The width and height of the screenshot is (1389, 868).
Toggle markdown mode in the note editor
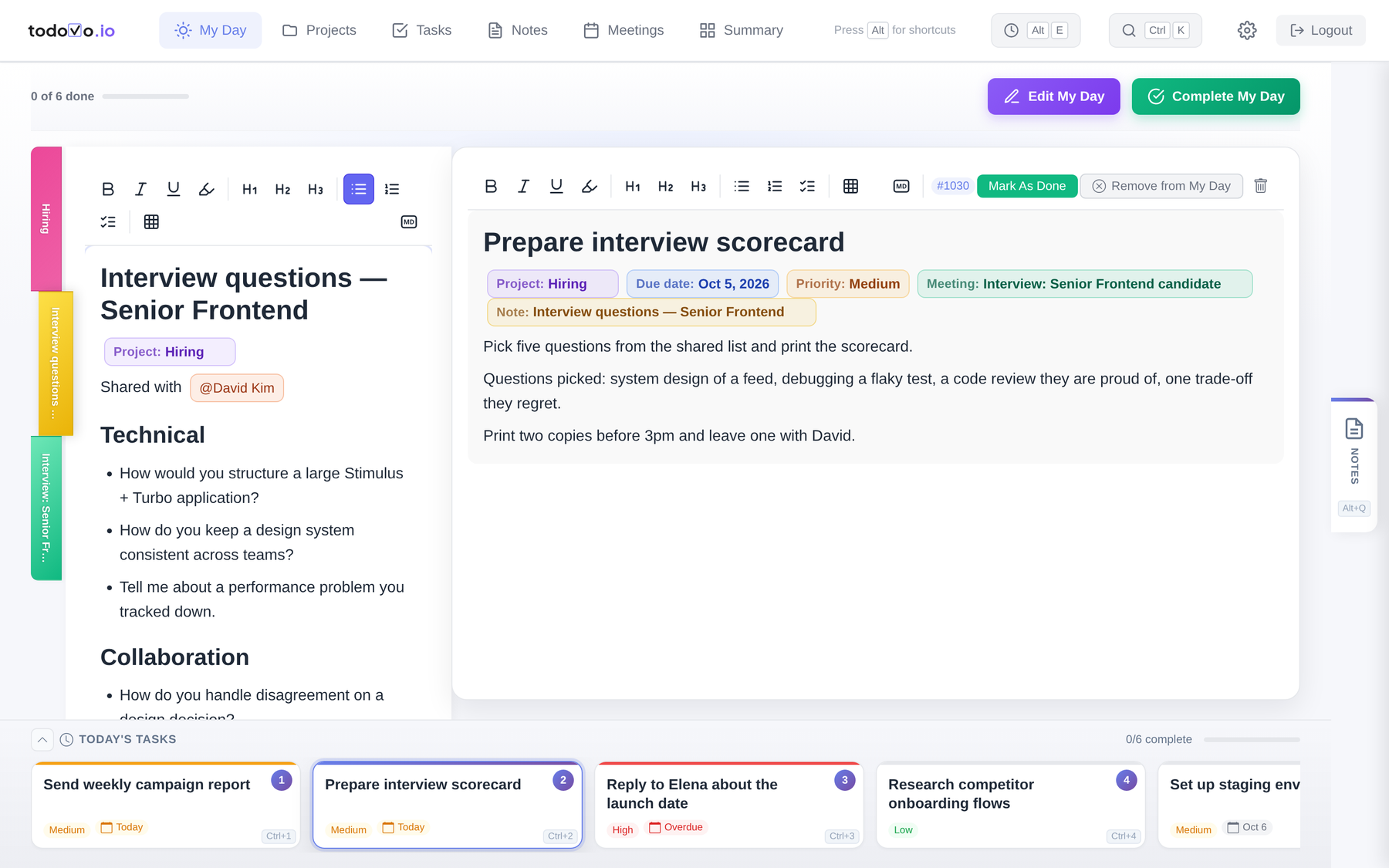point(409,222)
